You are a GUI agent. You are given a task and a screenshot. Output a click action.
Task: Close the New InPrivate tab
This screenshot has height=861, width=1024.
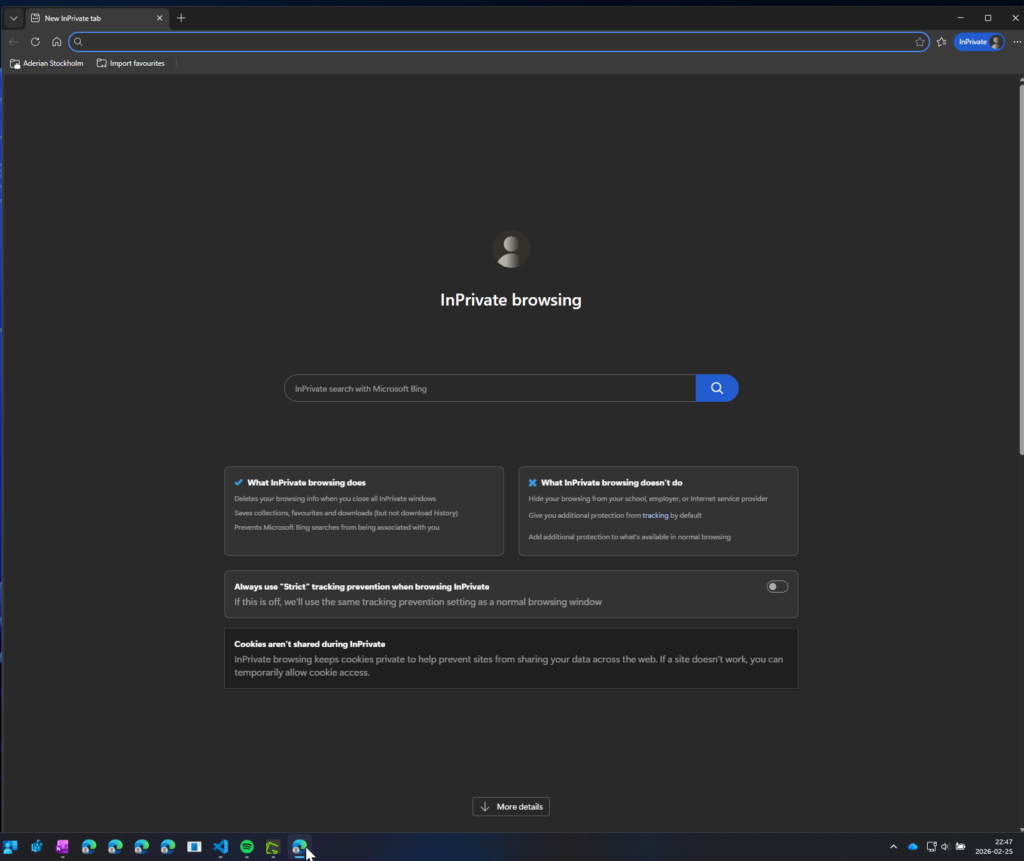point(159,18)
